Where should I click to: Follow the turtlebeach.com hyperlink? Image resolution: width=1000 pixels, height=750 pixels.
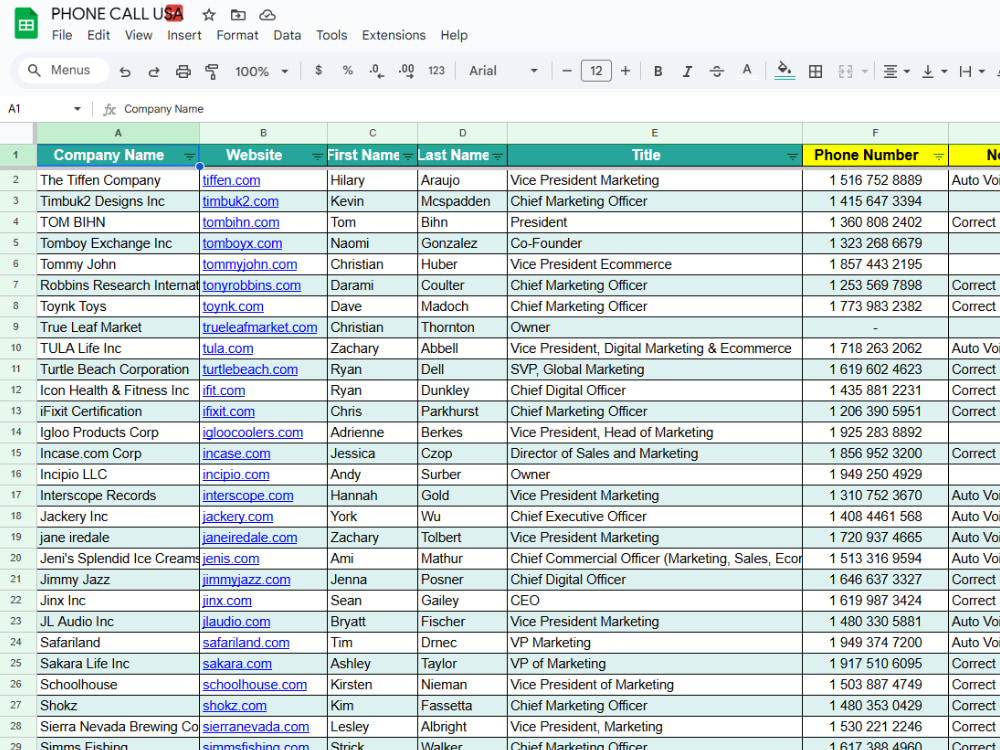point(250,370)
